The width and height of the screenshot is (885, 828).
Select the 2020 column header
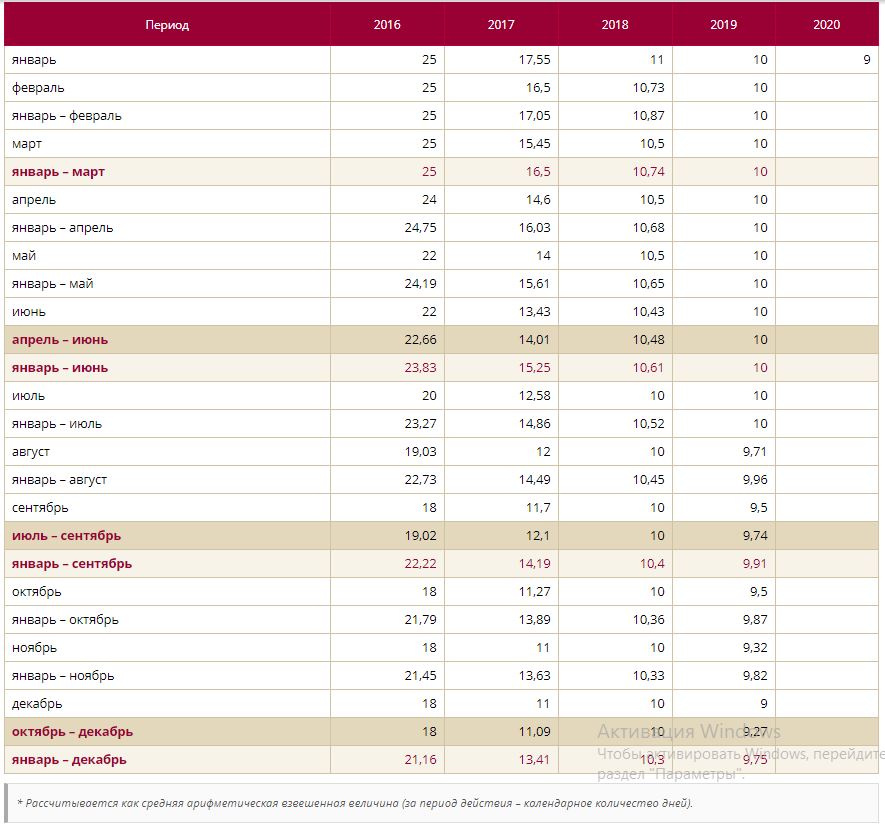pyautogui.click(x=827, y=25)
